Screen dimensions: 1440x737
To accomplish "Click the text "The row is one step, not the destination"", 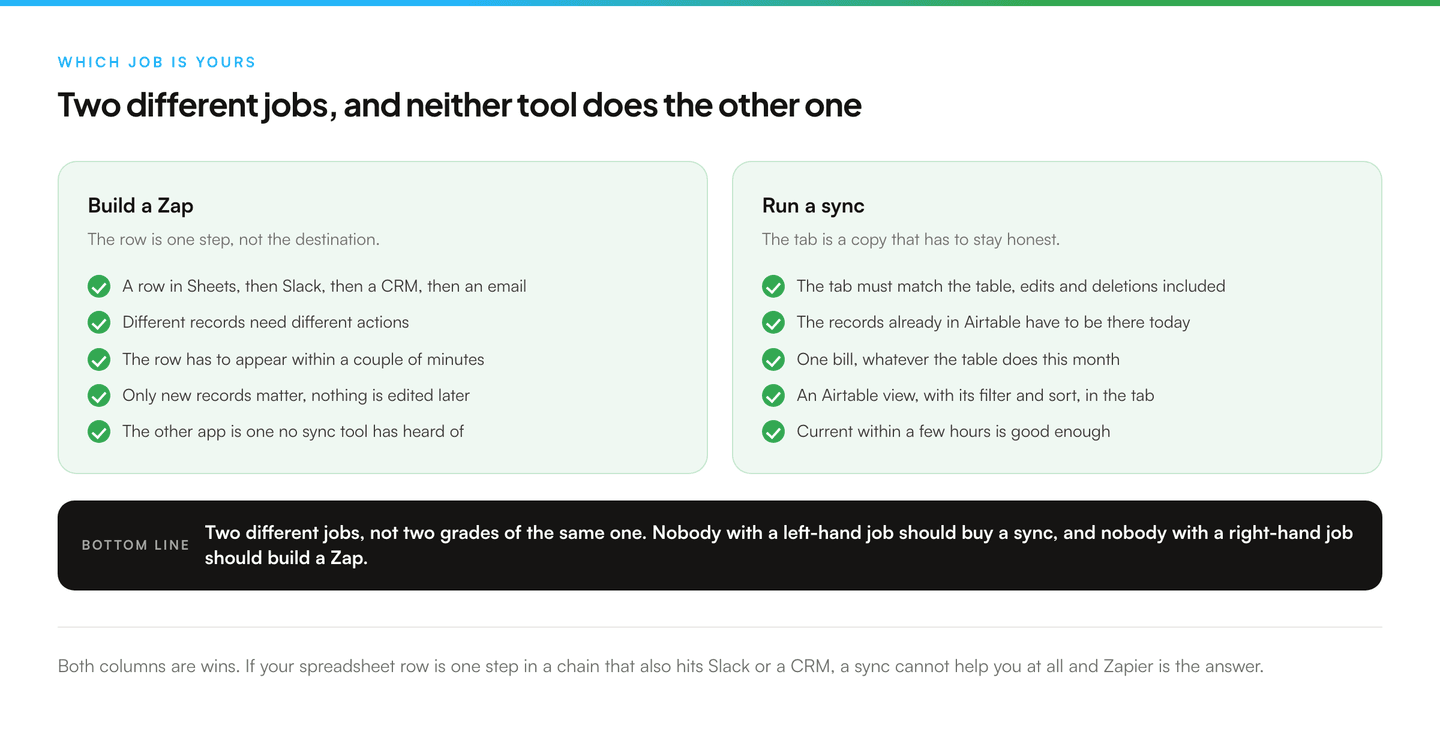I will [x=234, y=240].
